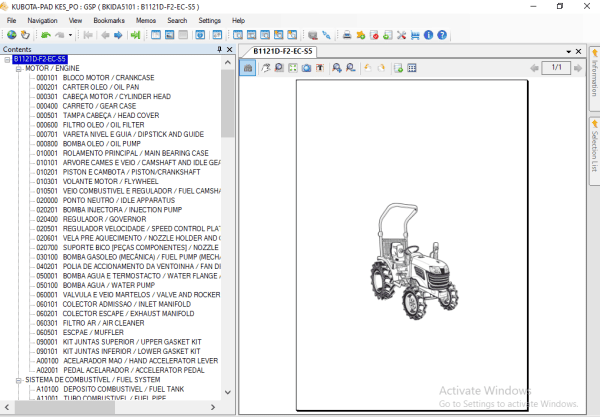Open the undo history dropdown arrow

[x=70, y=35]
